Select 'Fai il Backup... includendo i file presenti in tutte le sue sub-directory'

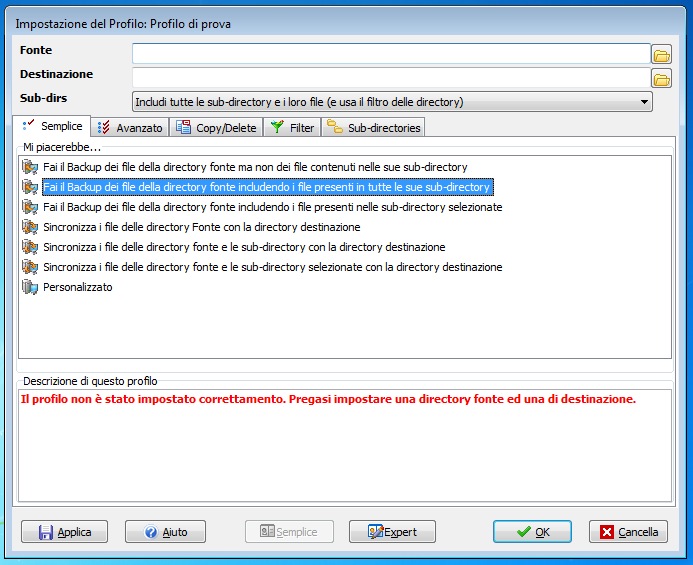pos(268,187)
